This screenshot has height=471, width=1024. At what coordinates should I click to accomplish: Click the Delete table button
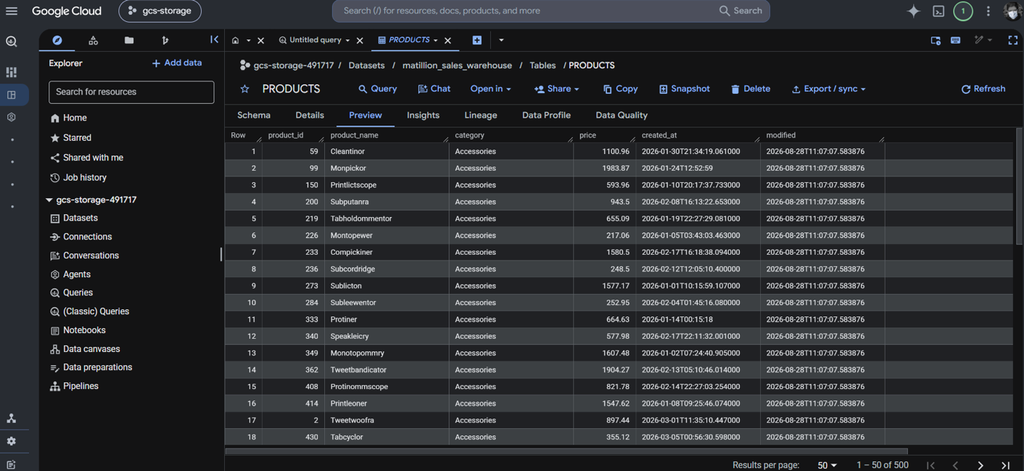coord(750,89)
